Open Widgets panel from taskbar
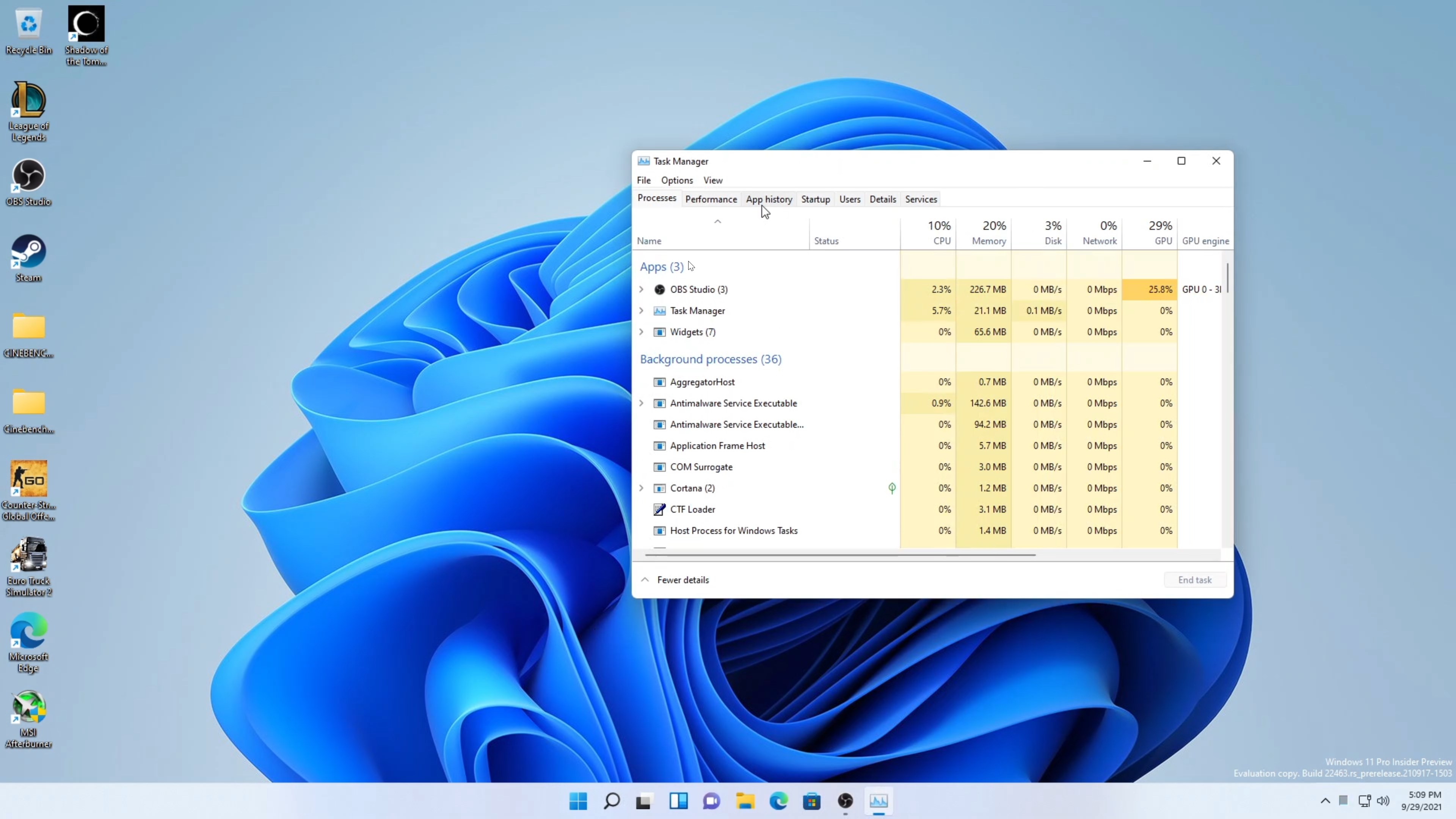Screen dimensions: 1456x819 [x=678, y=801]
